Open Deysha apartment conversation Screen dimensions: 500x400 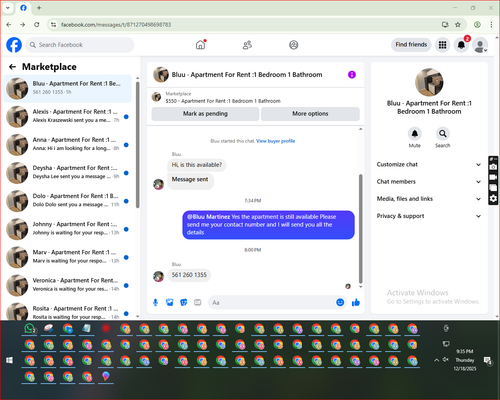[x=68, y=173]
